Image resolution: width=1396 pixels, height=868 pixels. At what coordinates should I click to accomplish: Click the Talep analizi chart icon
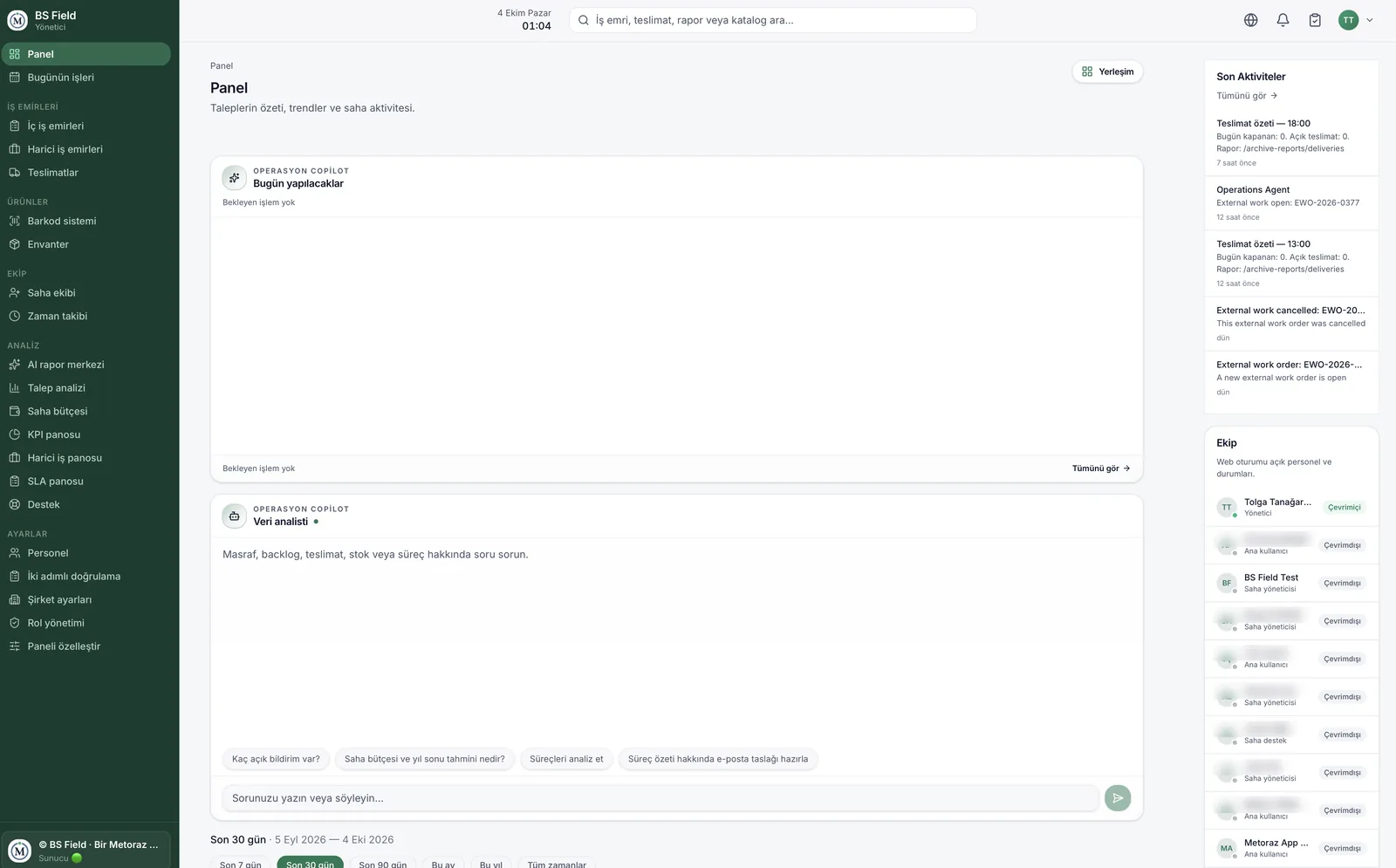click(x=14, y=387)
